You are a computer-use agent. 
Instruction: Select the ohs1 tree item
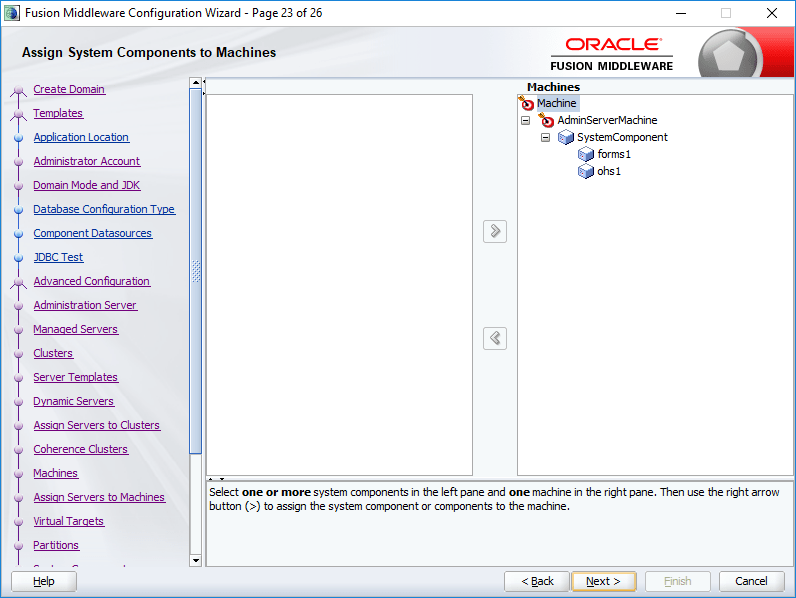(609, 172)
